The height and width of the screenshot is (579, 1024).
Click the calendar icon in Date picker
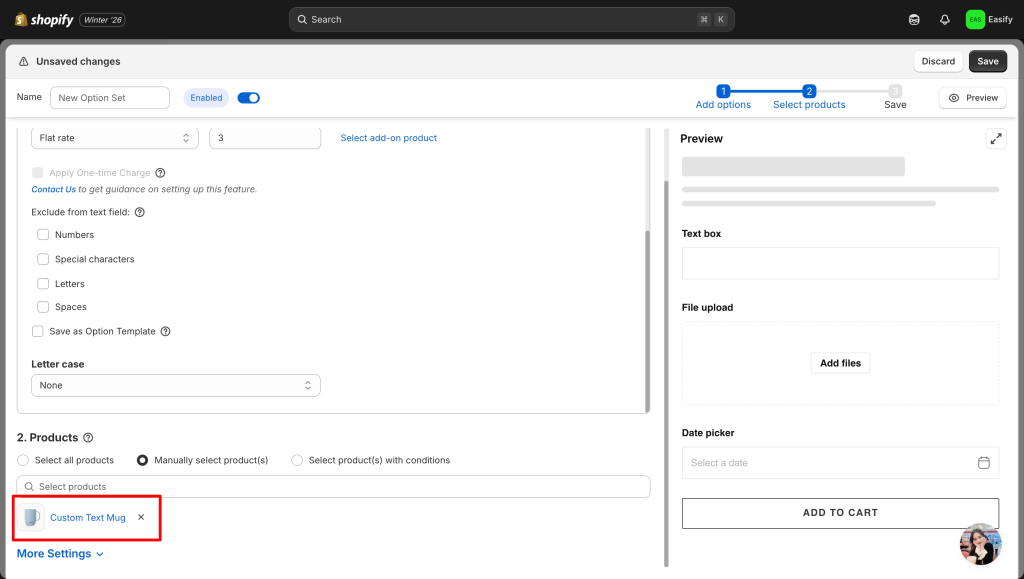(983, 463)
